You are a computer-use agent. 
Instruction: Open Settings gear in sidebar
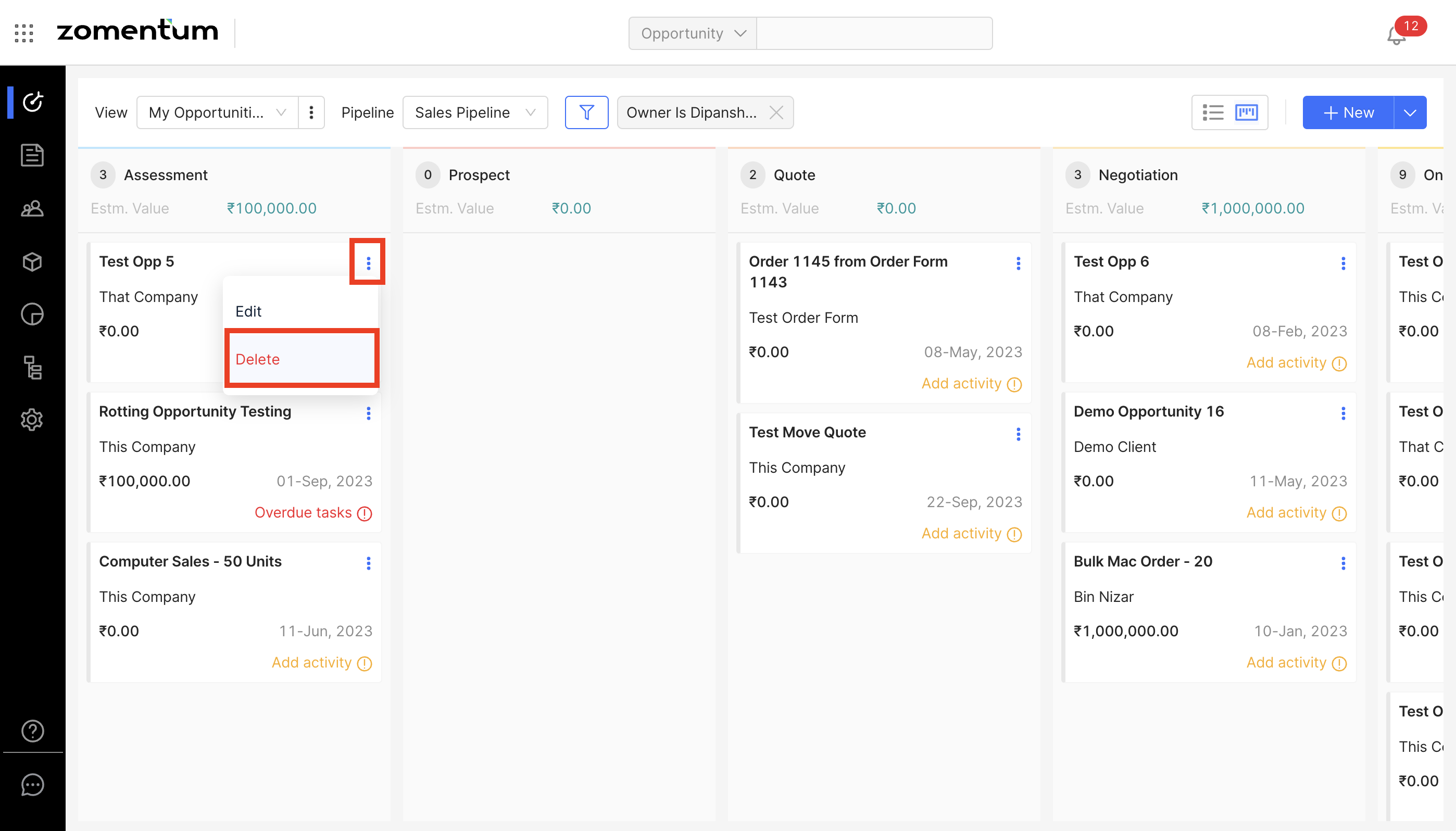pyautogui.click(x=32, y=420)
